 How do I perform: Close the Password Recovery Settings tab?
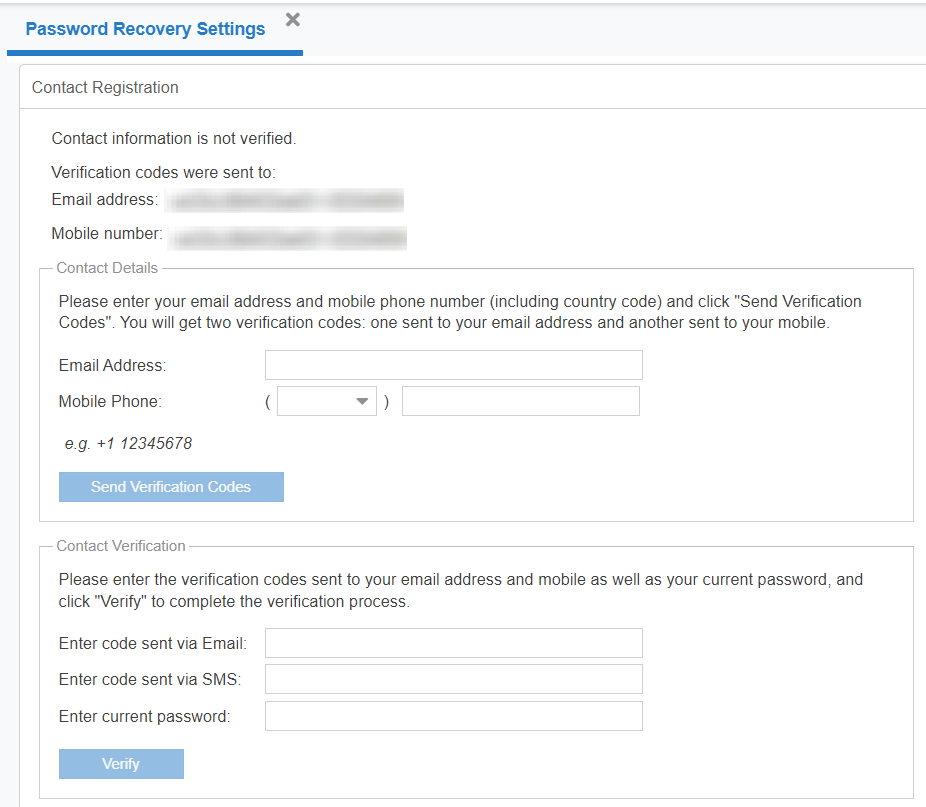pyautogui.click(x=292, y=20)
